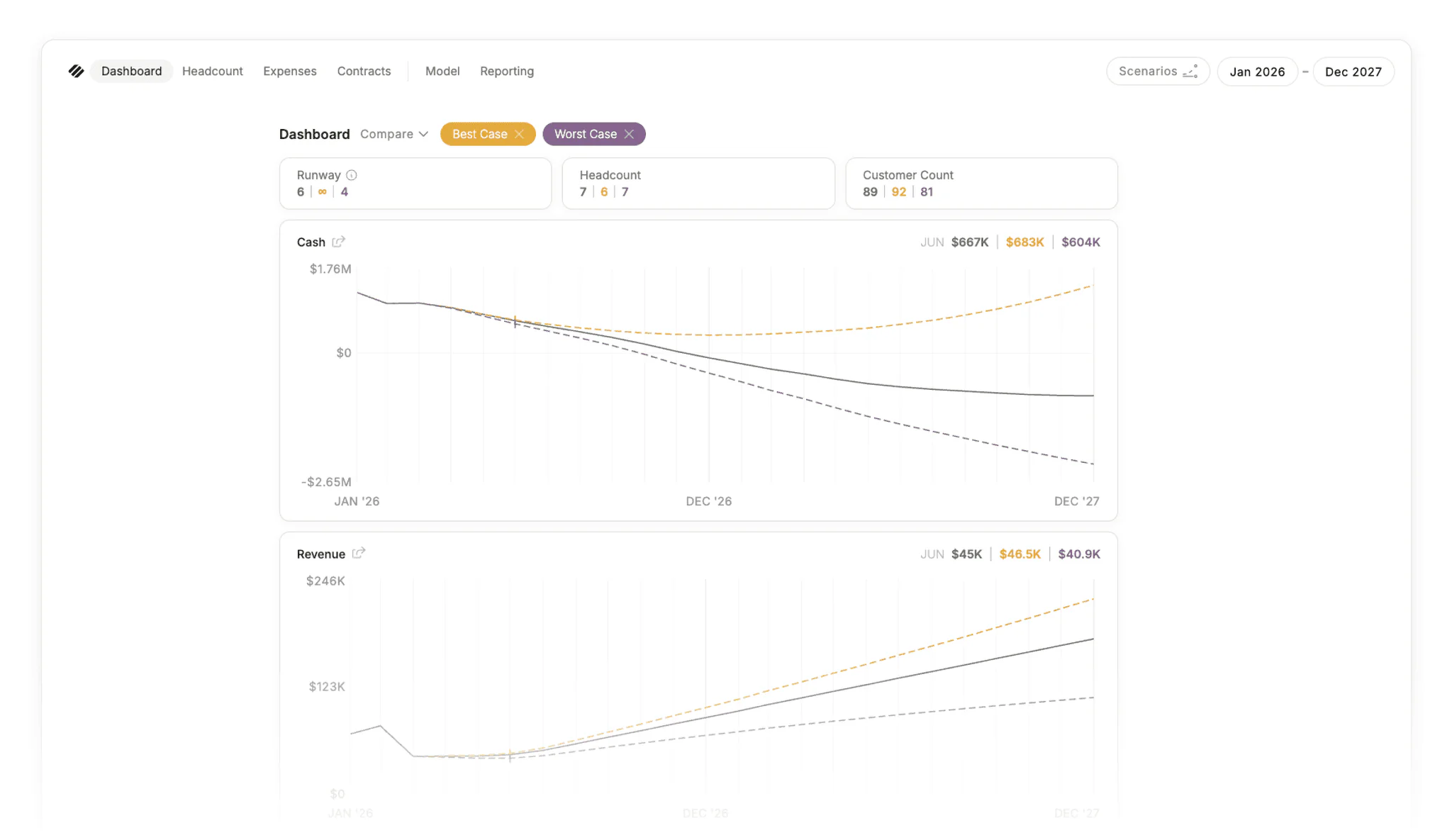Click the 89 customer count value

coord(870,191)
